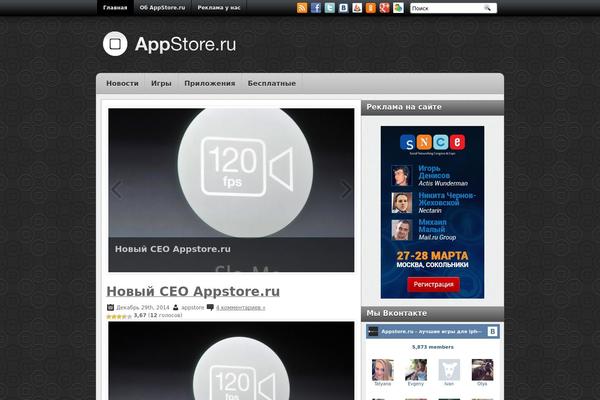Select Игры in category menu
The image size is (600, 400).
click(161, 83)
